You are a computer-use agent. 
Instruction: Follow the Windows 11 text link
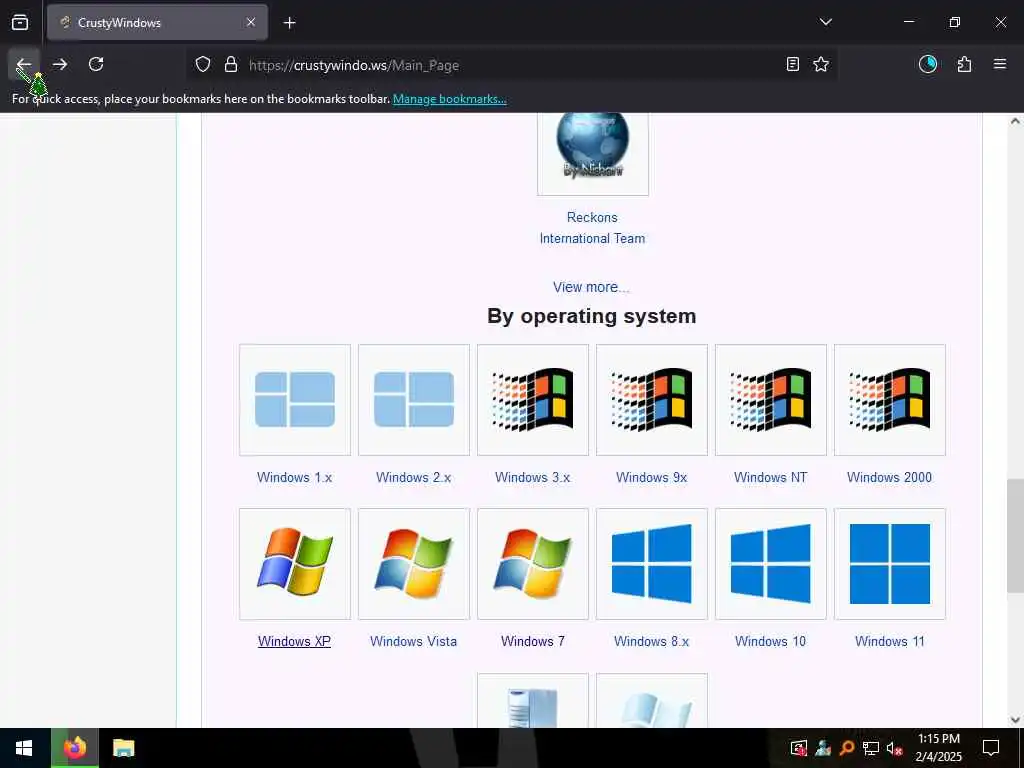click(x=889, y=641)
